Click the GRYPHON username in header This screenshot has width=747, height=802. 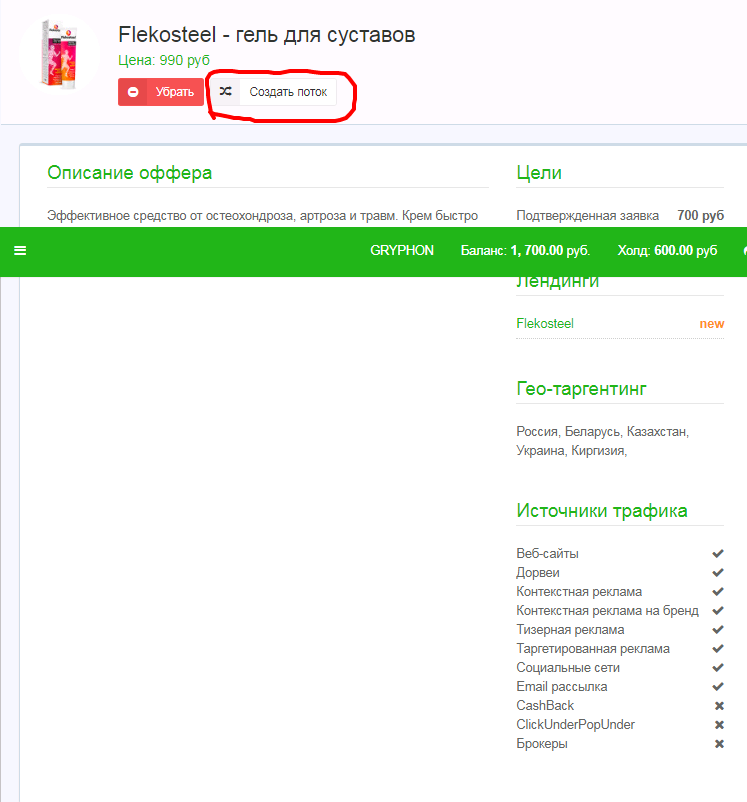pyautogui.click(x=402, y=250)
